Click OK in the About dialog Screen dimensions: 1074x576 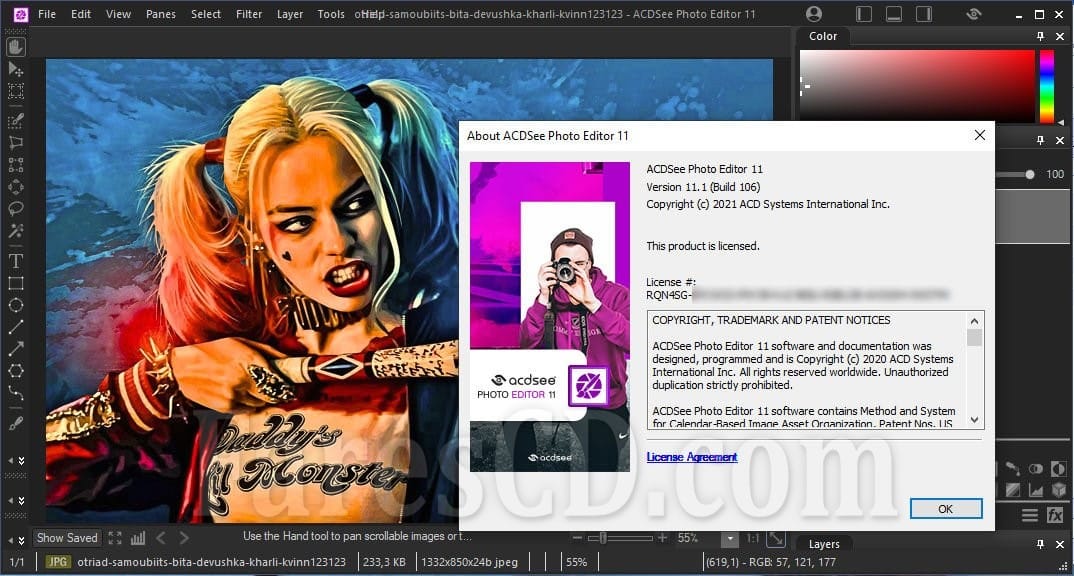(946, 509)
